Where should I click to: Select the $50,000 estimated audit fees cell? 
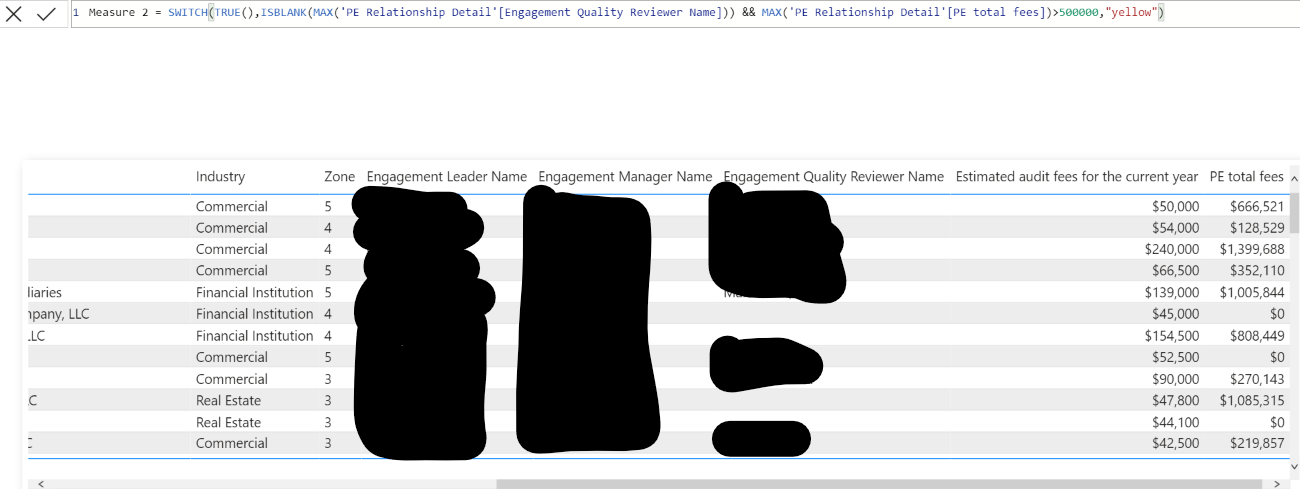coord(1175,207)
